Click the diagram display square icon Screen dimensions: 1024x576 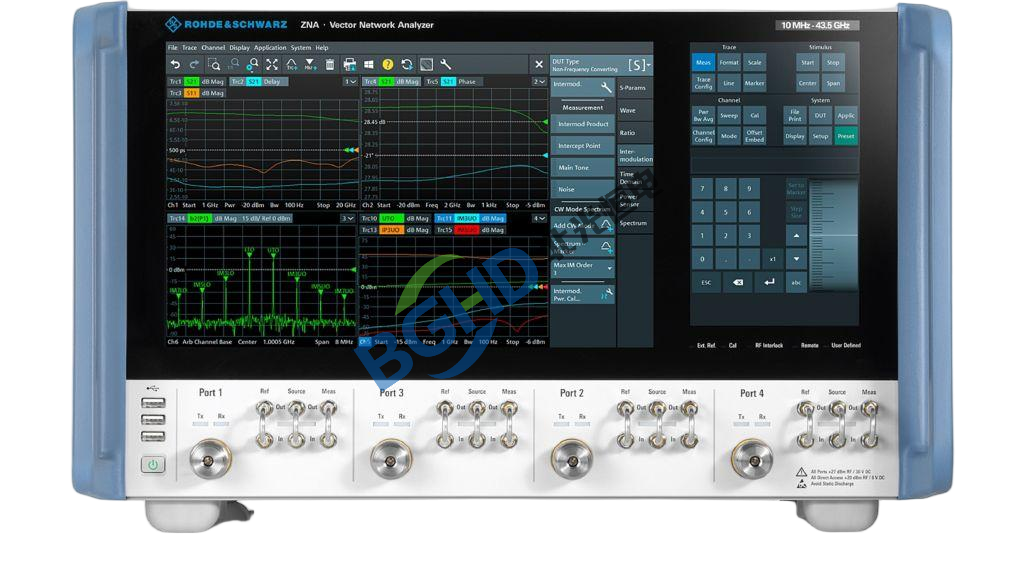tap(426, 65)
